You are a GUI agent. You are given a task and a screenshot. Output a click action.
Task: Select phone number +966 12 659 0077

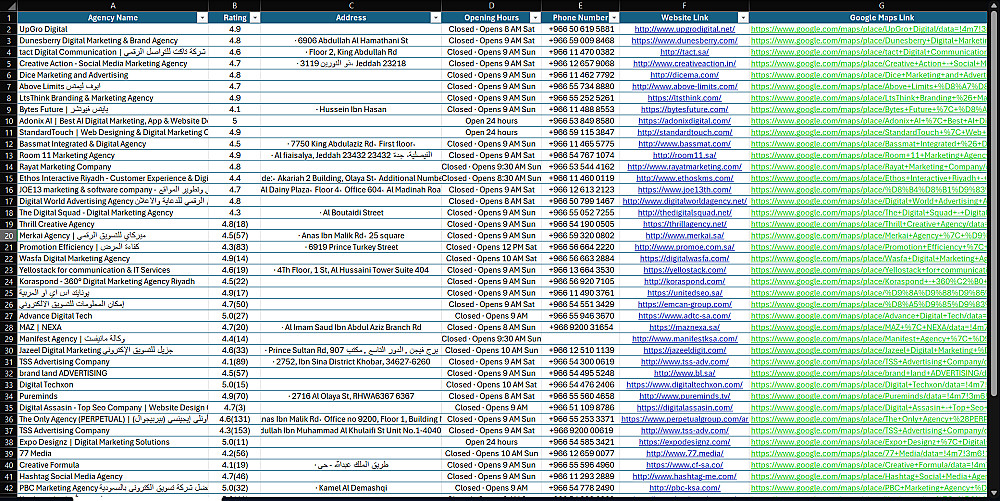pyautogui.click(x=580, y=454)
